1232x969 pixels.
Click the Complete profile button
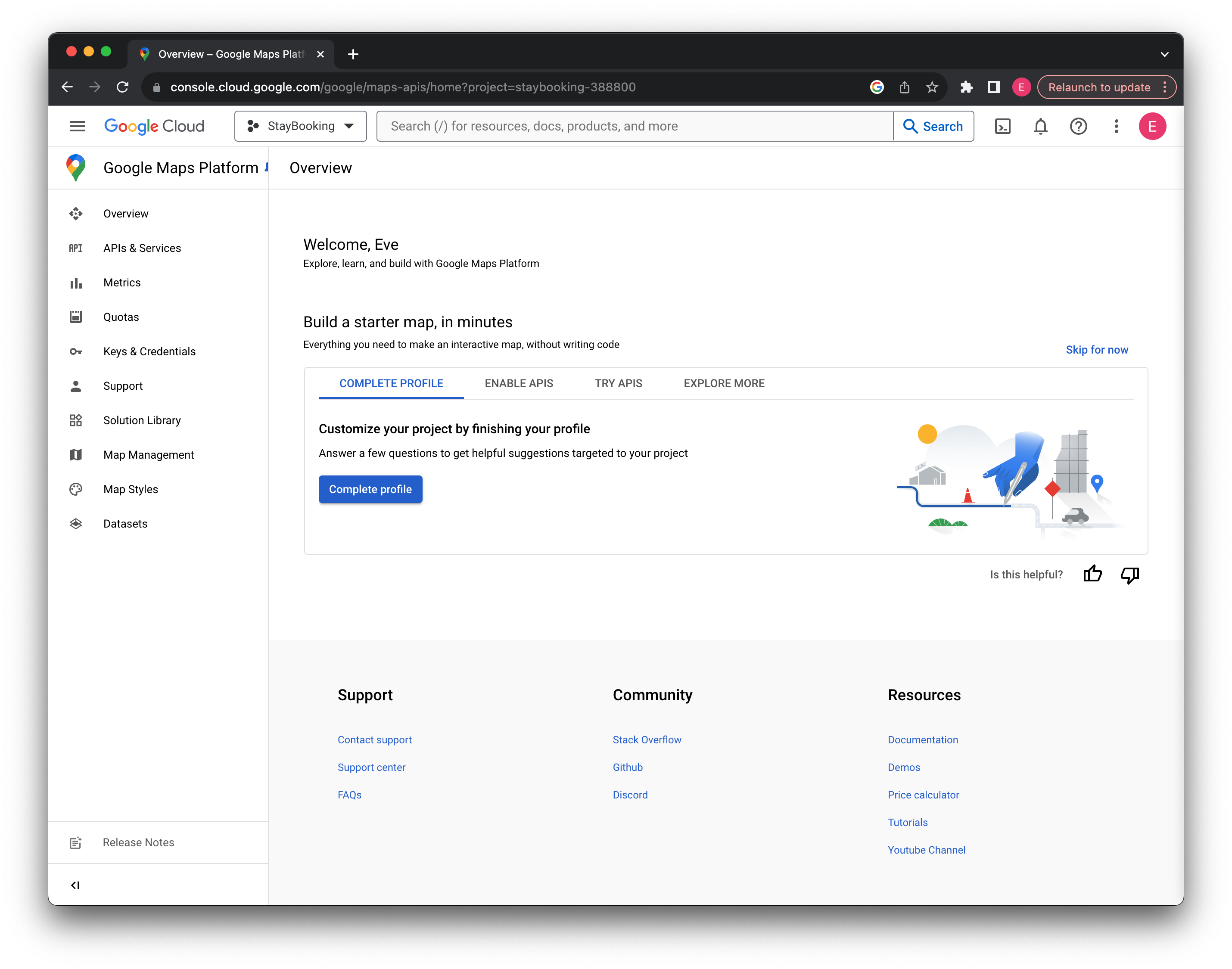coord(370,489)
